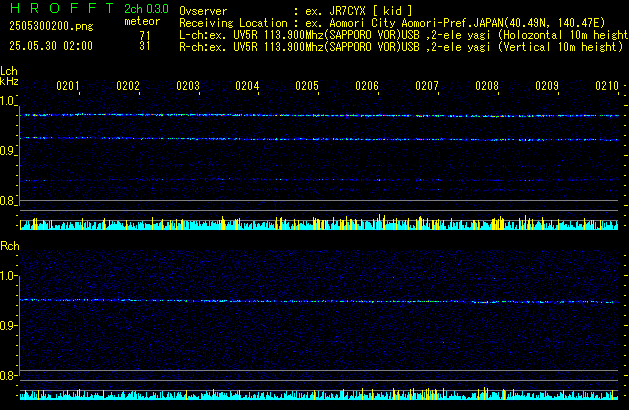
Task: Select the 0203 time marker
Action: click(188, 86)
